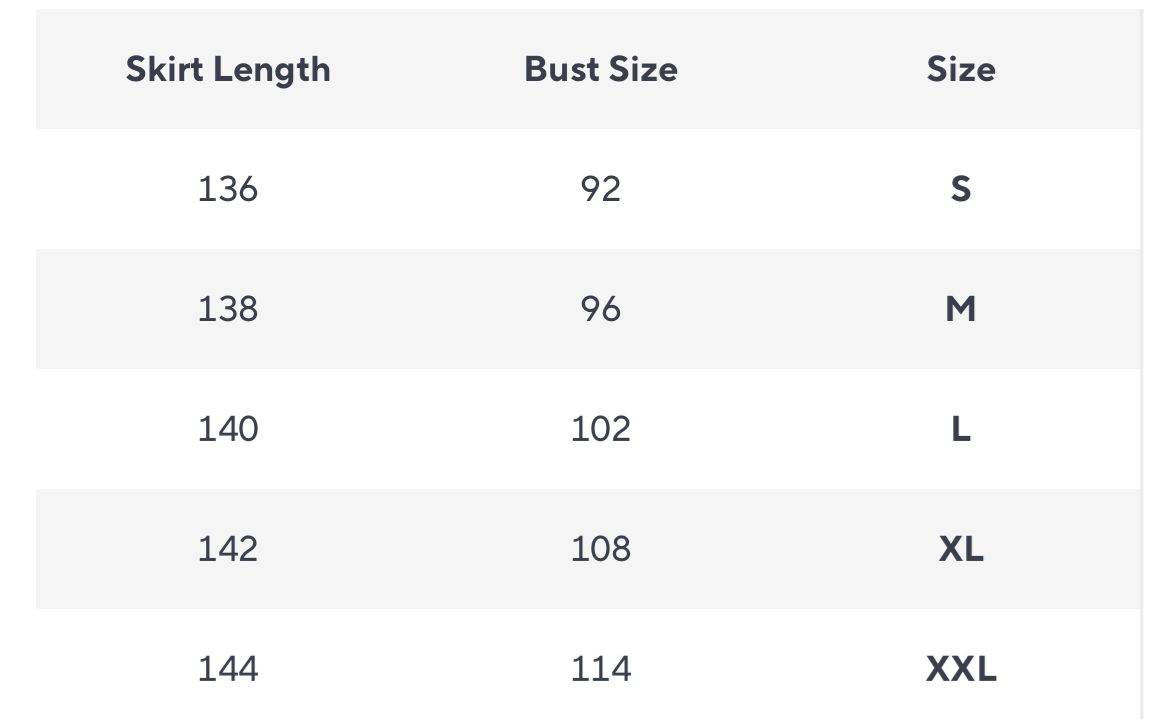
Task: Select the bust size value 92
Action: tap(601, 189)
